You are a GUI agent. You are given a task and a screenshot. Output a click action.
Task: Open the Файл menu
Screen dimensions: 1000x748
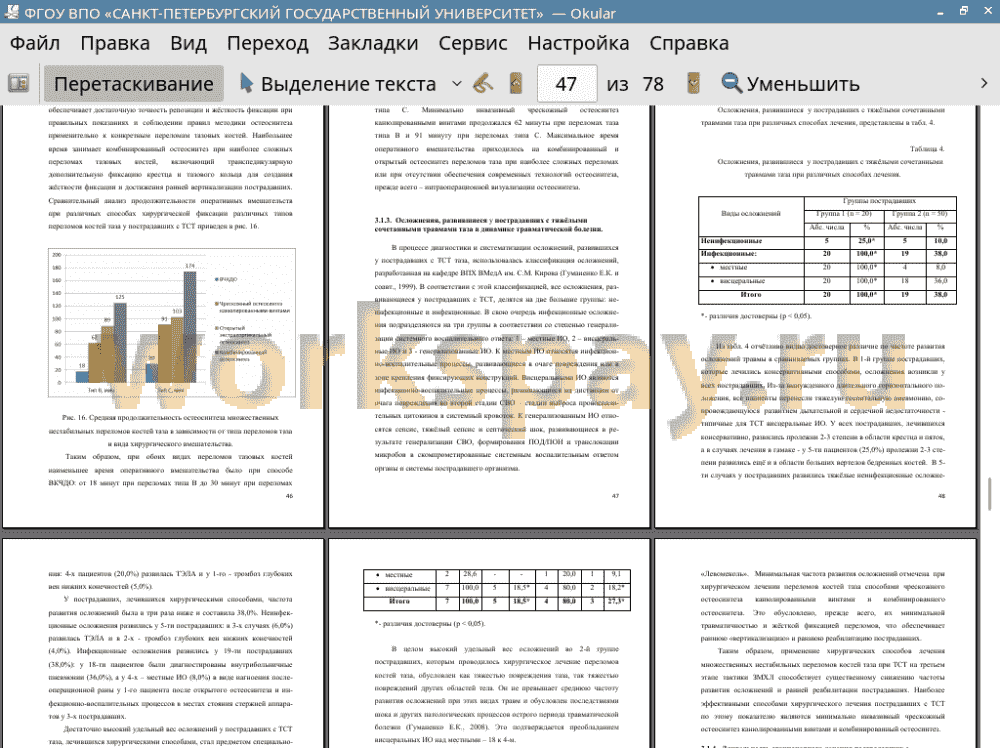point(35,43)
